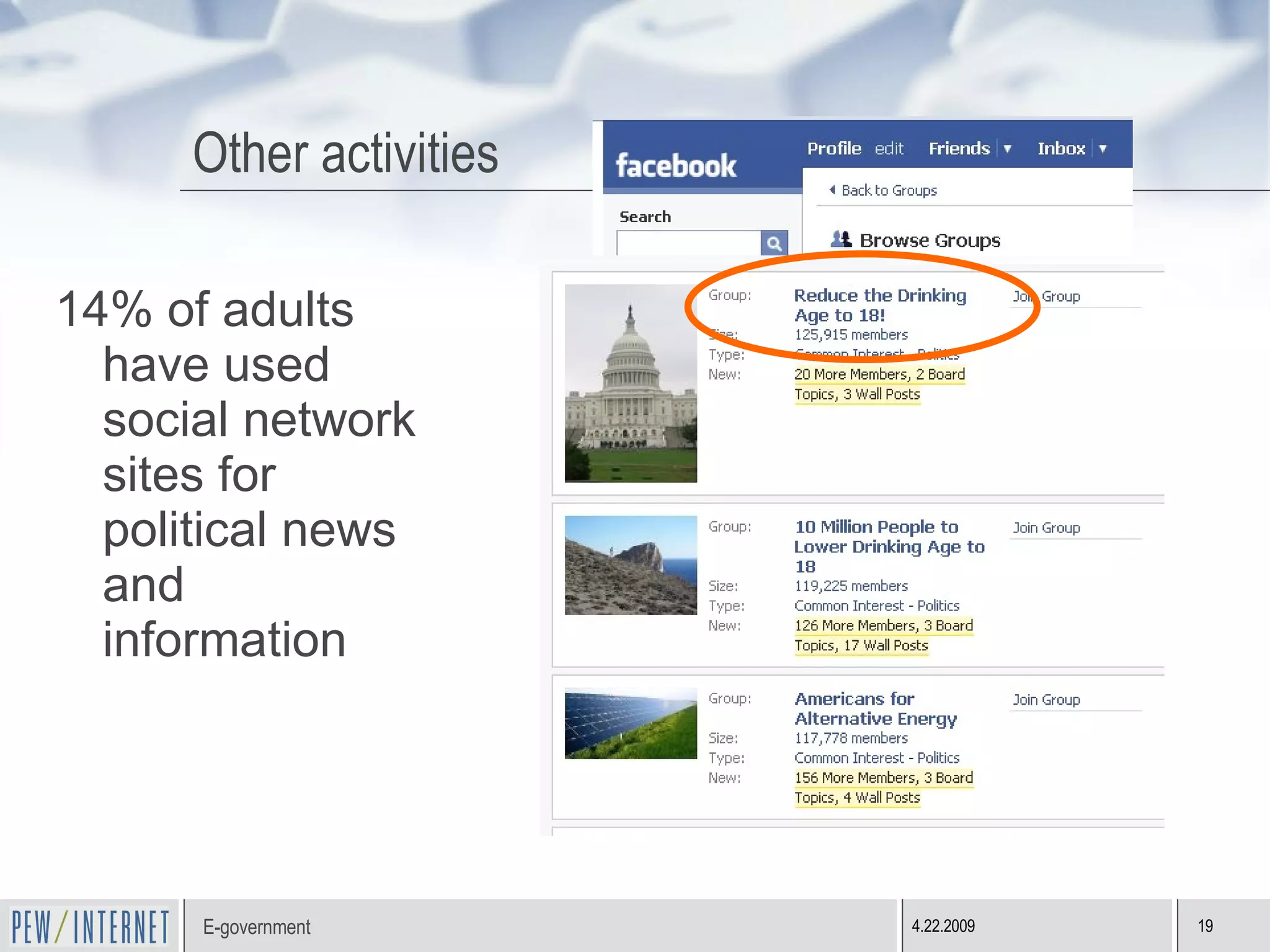Open 'Reduce the Drinking Age to 18!' group

coord(880,305)
